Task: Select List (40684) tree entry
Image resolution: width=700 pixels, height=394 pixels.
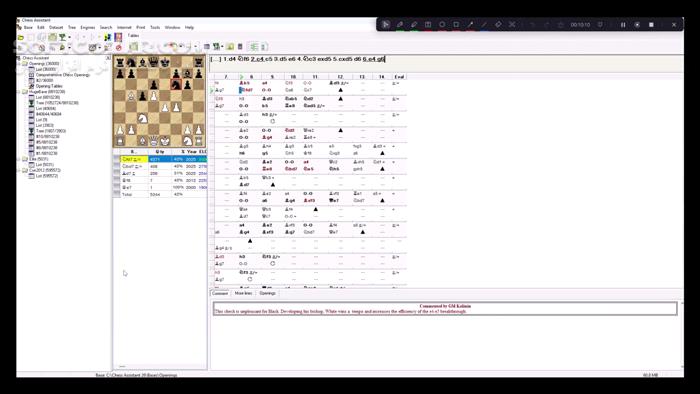Action: (x=46, y=109)
